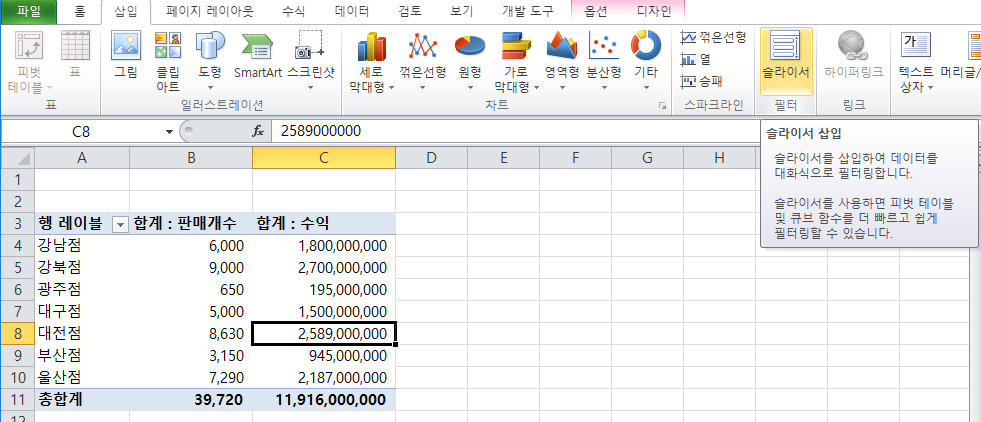Open the 파일 tab
This screenshot has width=981, height=422.
tap(28, 11)
